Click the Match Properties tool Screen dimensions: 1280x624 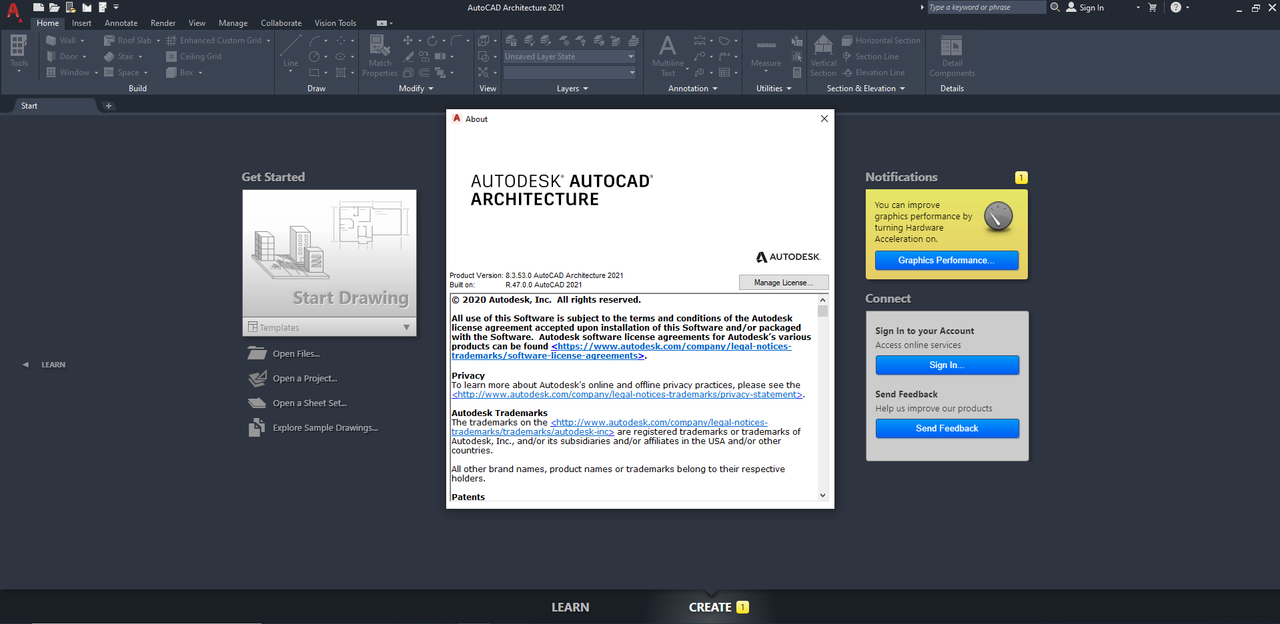tap(380, 55)
